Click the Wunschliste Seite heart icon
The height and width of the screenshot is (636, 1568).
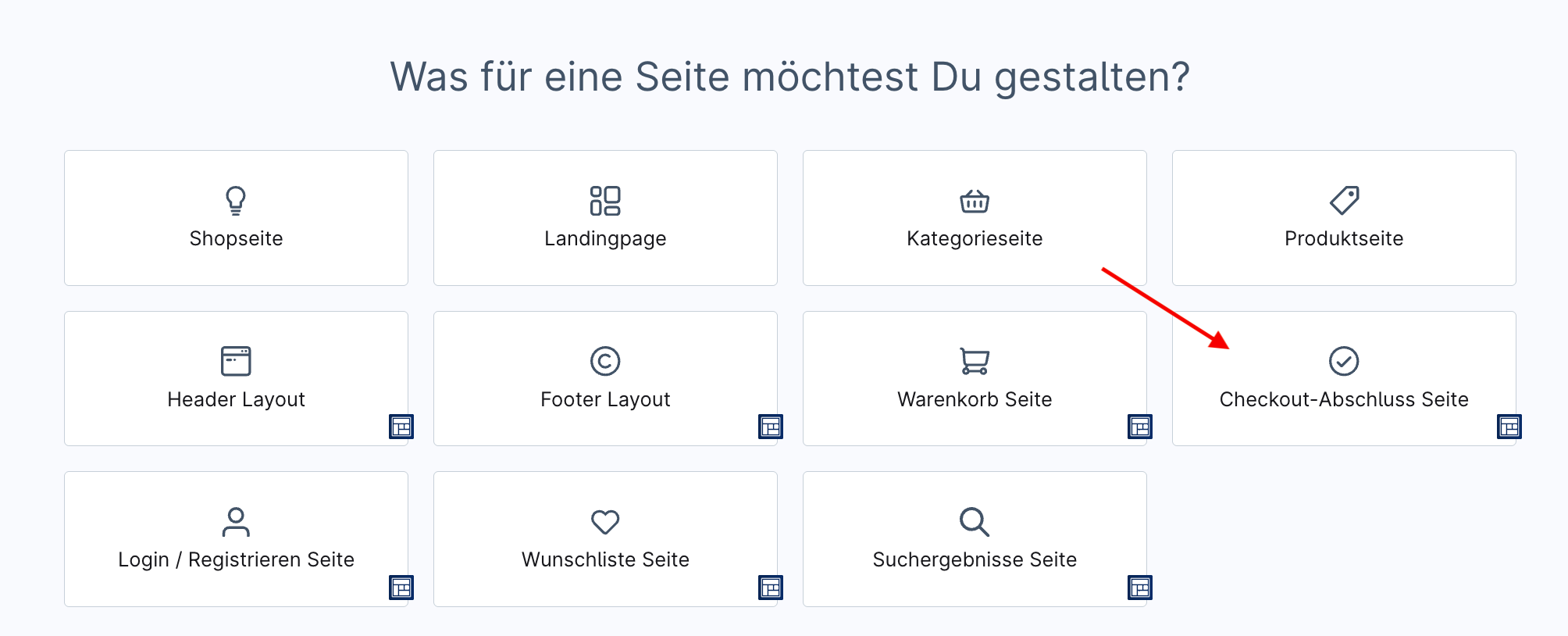coord(605,522)
